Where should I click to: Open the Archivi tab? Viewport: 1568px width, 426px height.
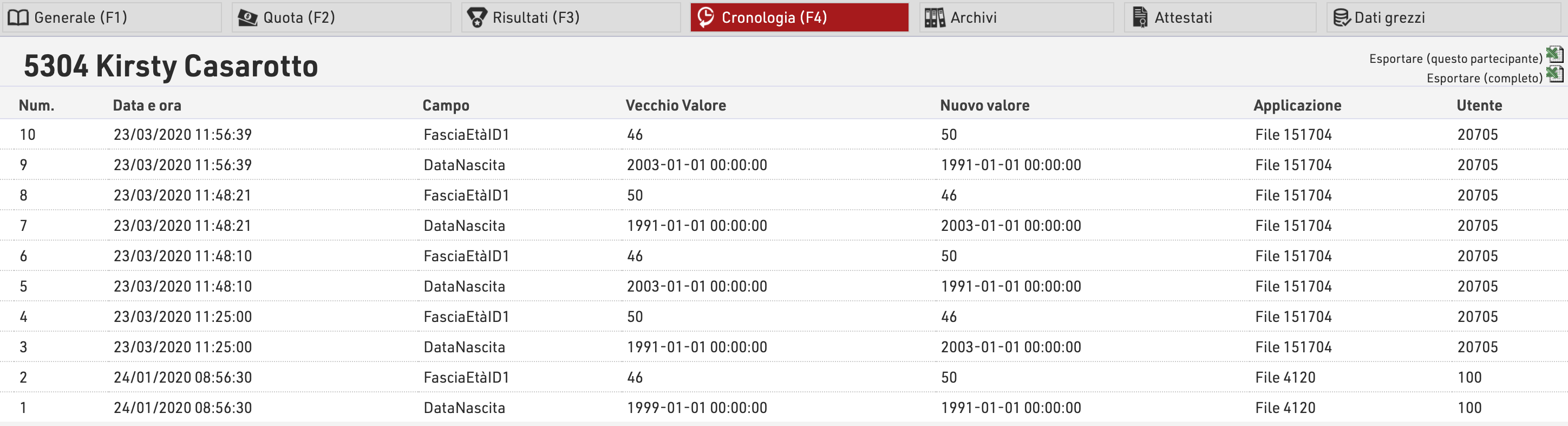[x=1016, y=18]
